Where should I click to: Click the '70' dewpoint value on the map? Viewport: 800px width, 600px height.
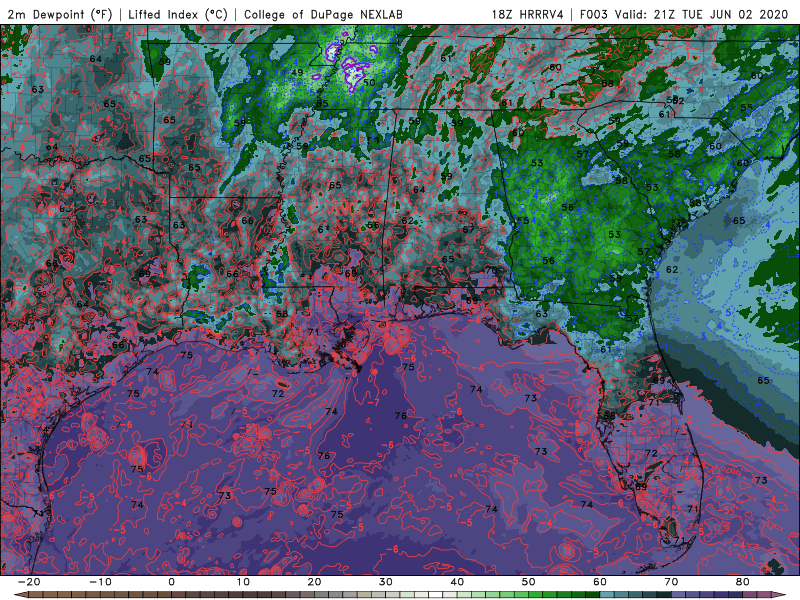tap(491, 270)
